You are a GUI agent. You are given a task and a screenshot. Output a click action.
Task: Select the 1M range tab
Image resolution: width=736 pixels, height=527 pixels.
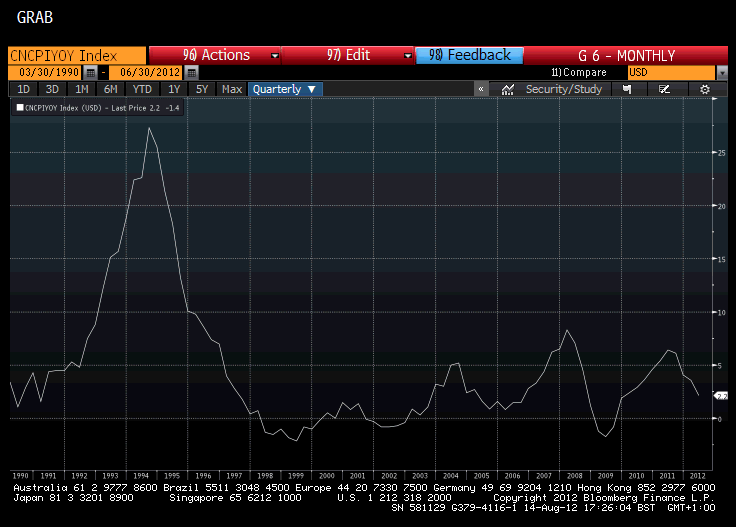[82, 89]
